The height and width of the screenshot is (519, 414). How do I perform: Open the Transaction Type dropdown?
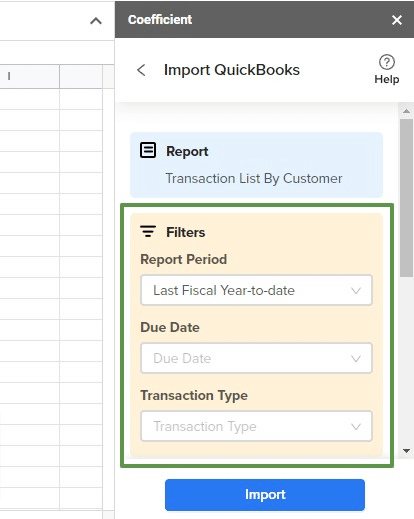pyautogui.click(x=256, y=426)
